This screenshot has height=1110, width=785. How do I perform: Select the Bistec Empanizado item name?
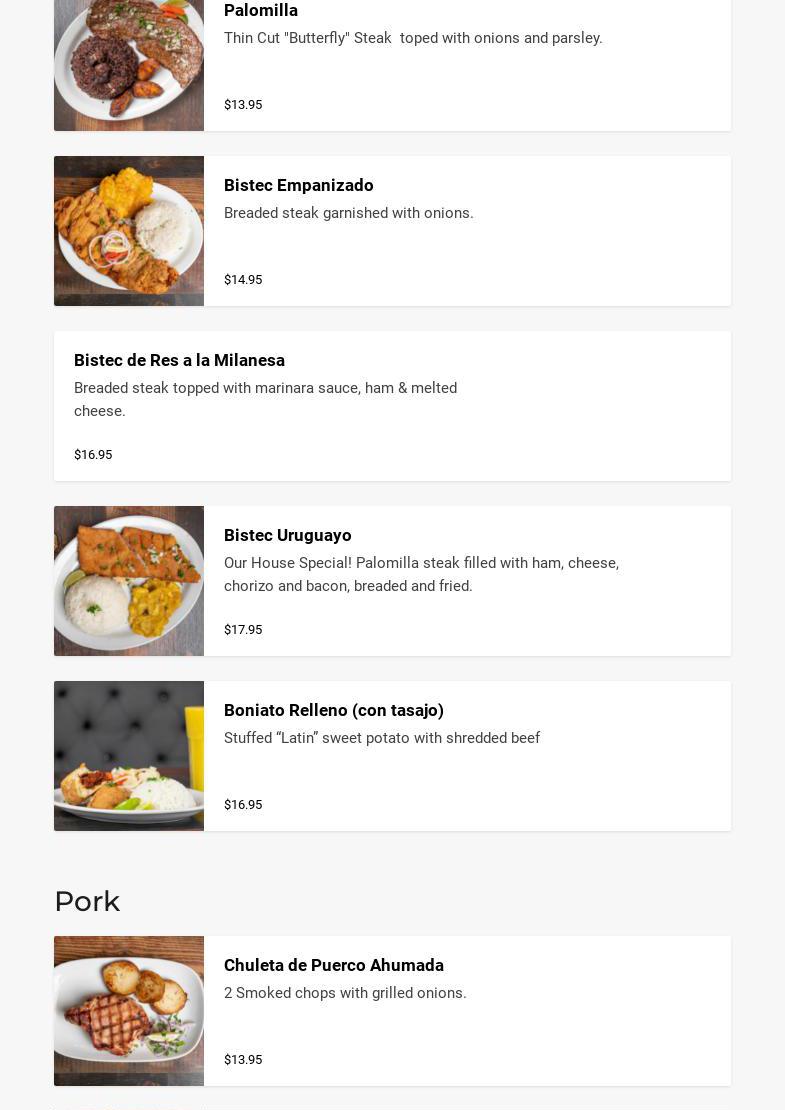click(x=299, y=185)
